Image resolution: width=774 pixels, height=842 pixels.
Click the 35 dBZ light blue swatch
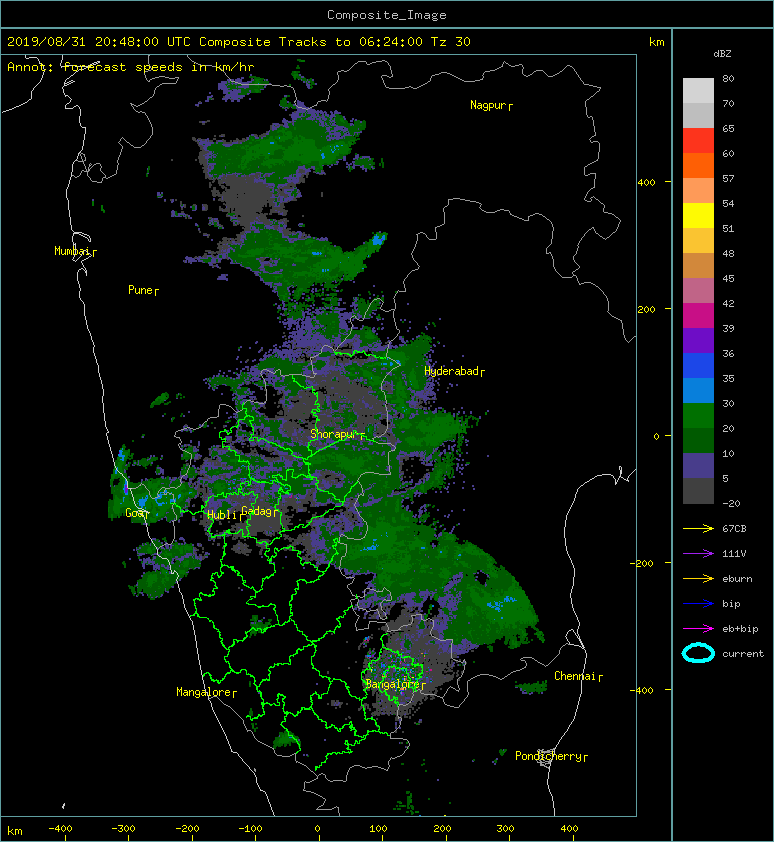(698, 390)
